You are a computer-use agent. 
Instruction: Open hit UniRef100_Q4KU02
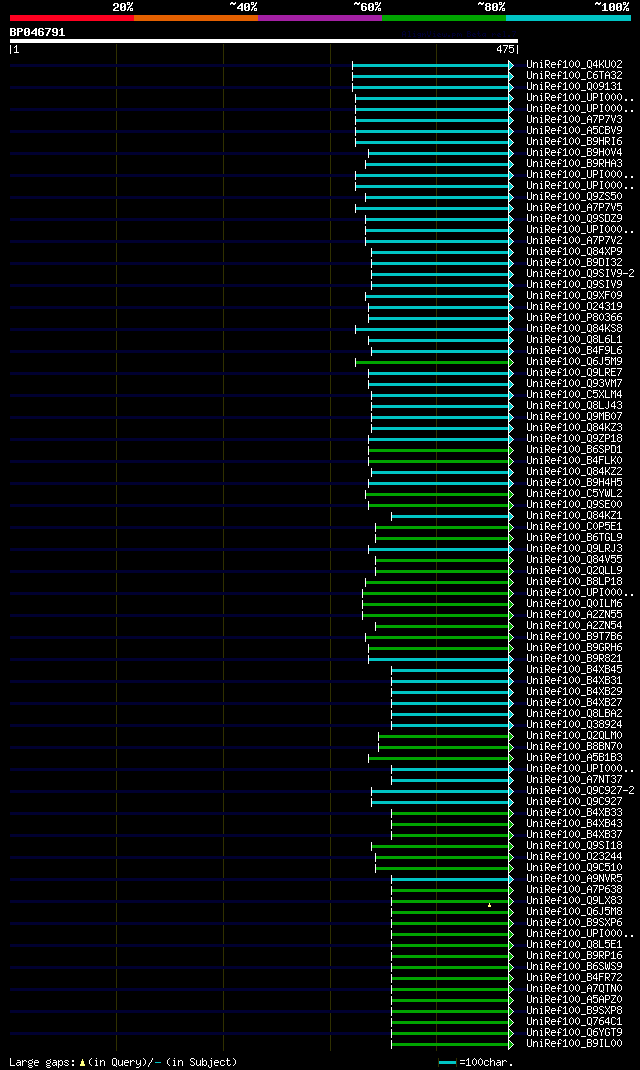point(574,65)
